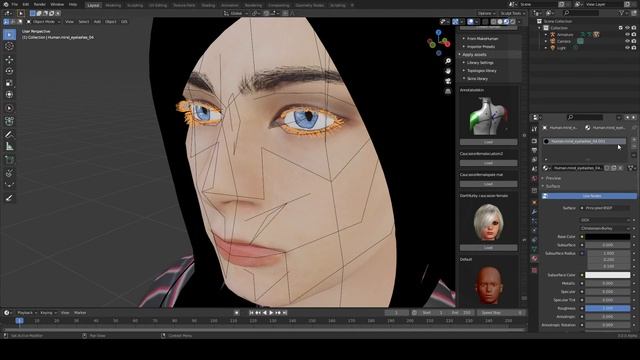The image size is (640, 360).
Task: Click the viewport pan hand icon
Action: pyautogui.click(x=448, y=71)
